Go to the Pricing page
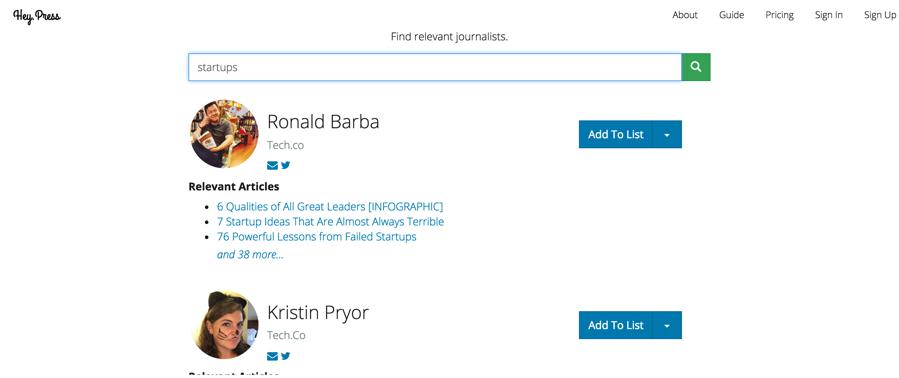This screenshot has width=899, height=378. (779, 15)
